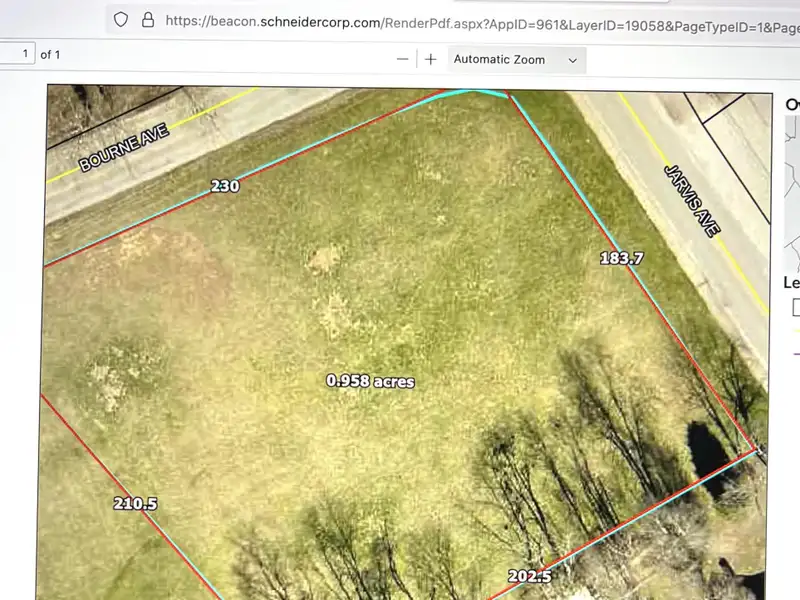The height and width of the screenshot is (600, 800).
Task: Click the yellow line legend swatch
Action: tap(795, 331)
